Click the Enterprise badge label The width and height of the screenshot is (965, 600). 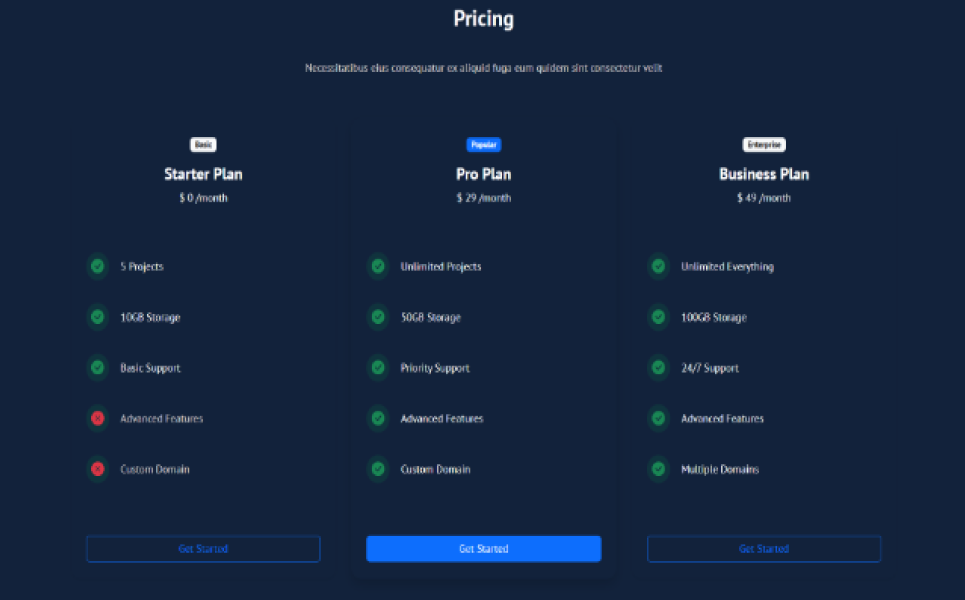click(x=764, y=145)
